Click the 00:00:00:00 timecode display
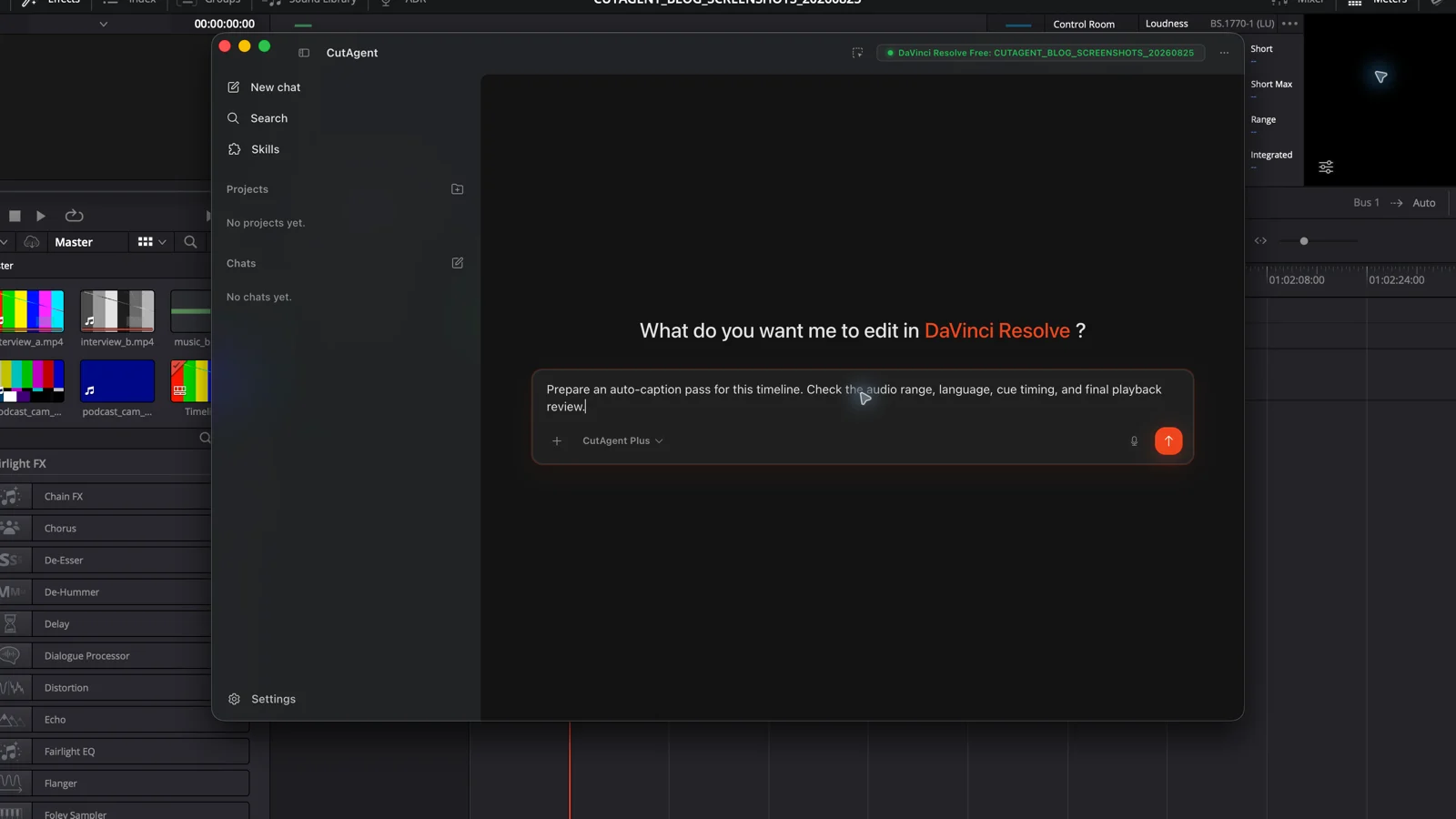The height and width of the screenshot is (819, 1456). click(225, 24)
